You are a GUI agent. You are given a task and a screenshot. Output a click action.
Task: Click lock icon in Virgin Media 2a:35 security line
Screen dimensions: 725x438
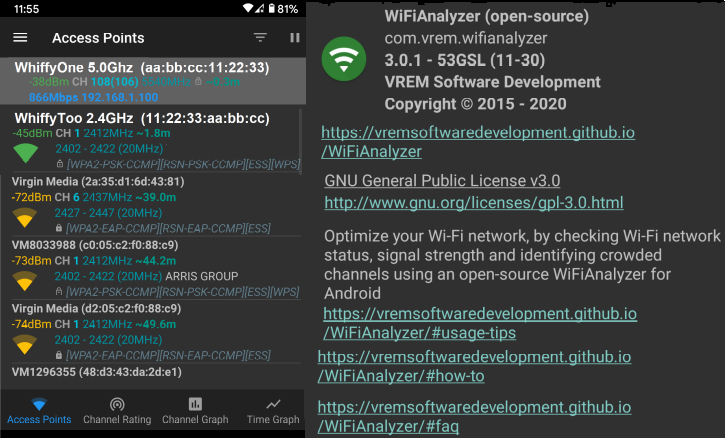click(59, 228)
